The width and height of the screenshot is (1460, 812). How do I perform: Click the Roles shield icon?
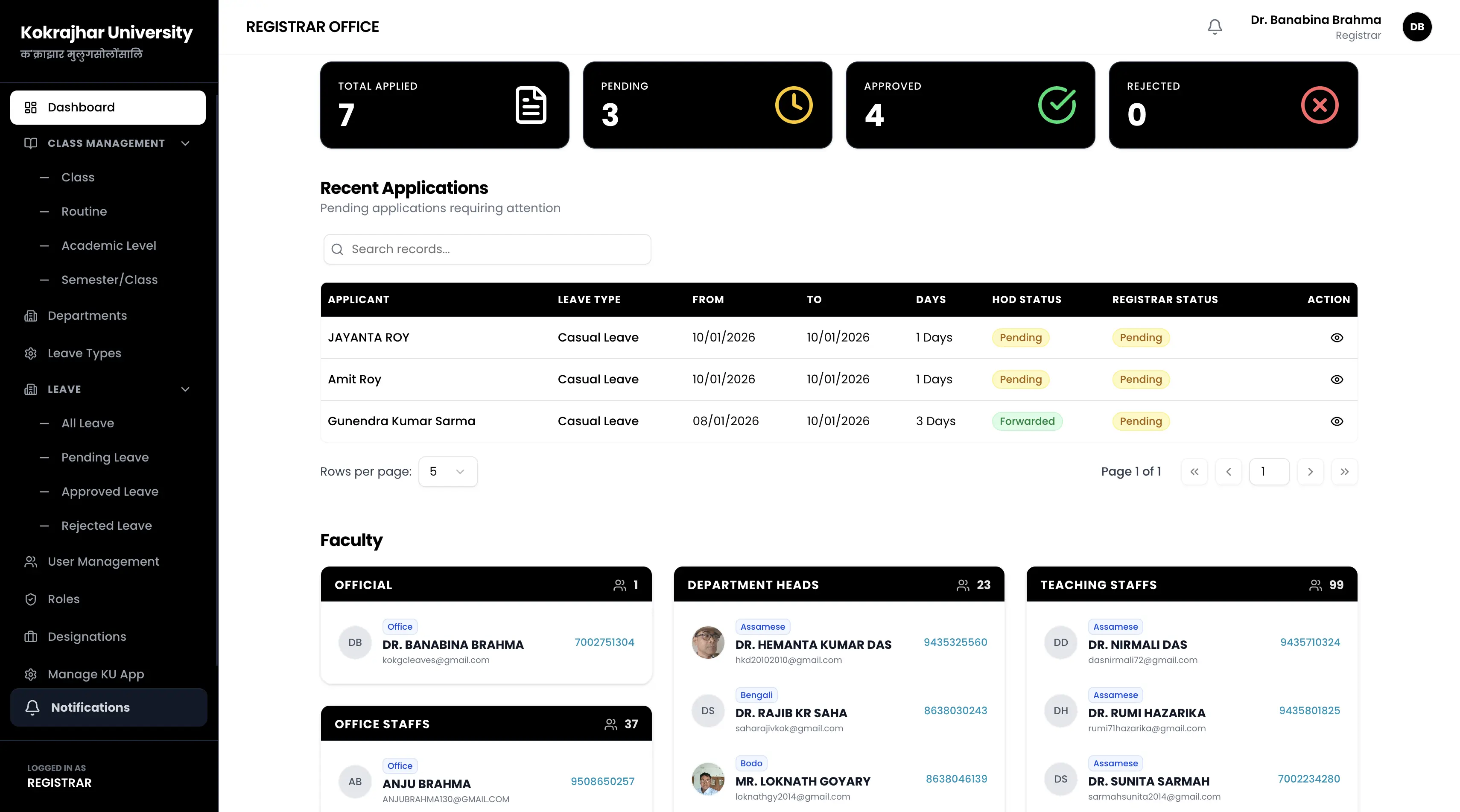click(31, 599)
